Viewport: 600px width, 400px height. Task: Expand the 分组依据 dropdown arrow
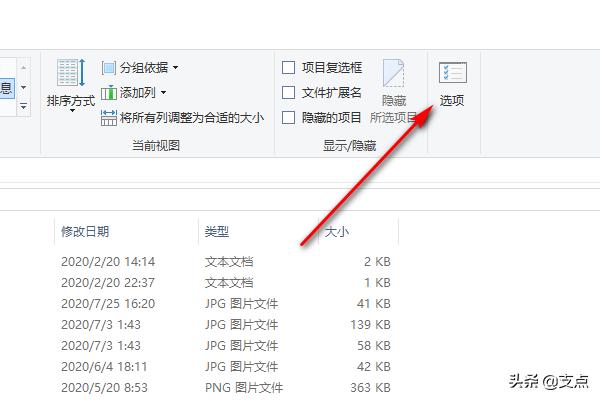click(175, 68)
